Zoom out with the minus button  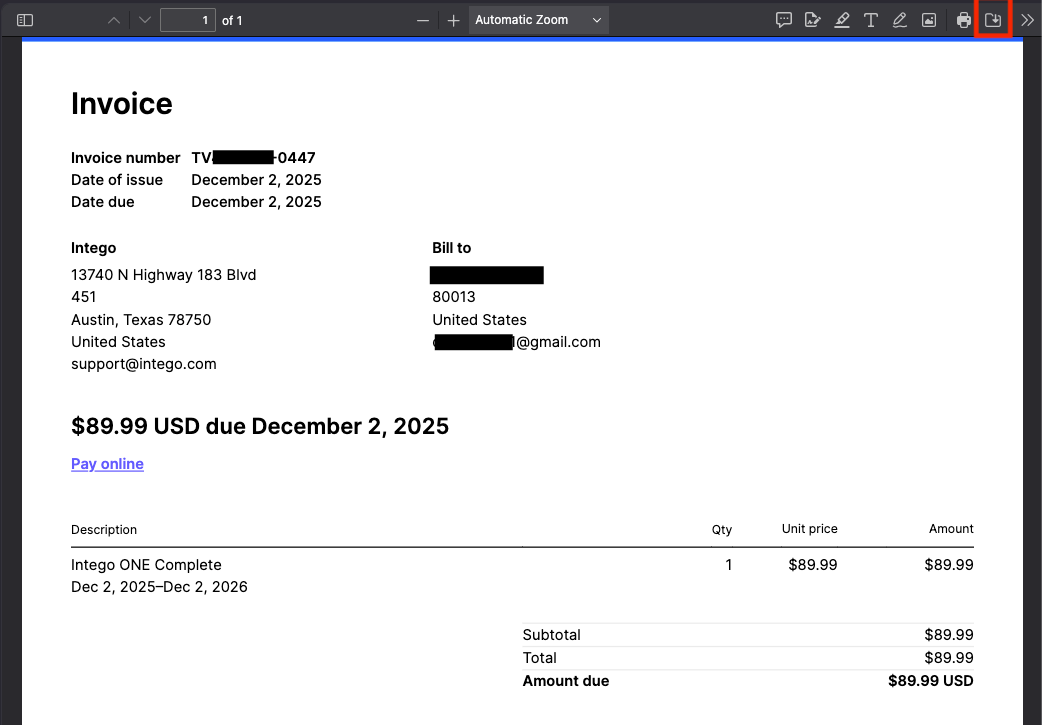(x=423, y=21)
